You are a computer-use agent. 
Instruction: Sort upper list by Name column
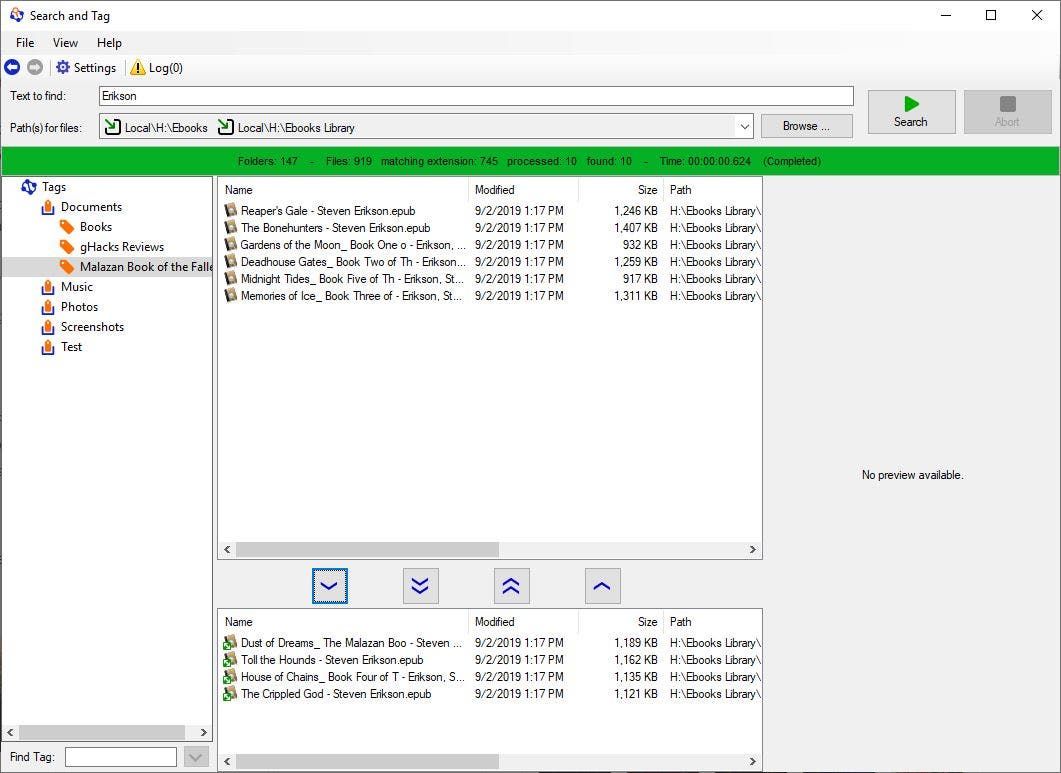pos(343,190)
